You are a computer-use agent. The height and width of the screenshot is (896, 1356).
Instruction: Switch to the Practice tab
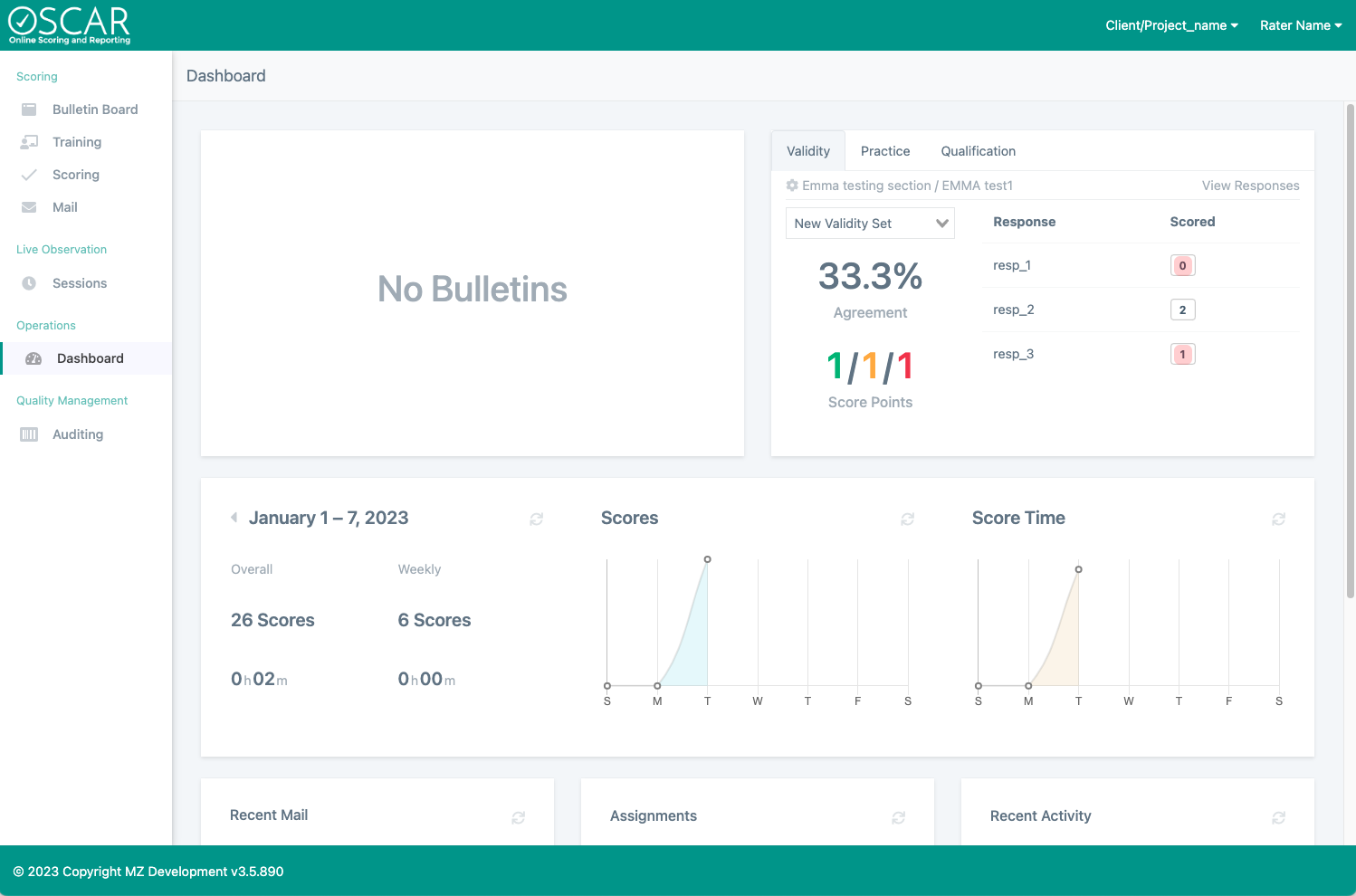[x=884, y=151]
